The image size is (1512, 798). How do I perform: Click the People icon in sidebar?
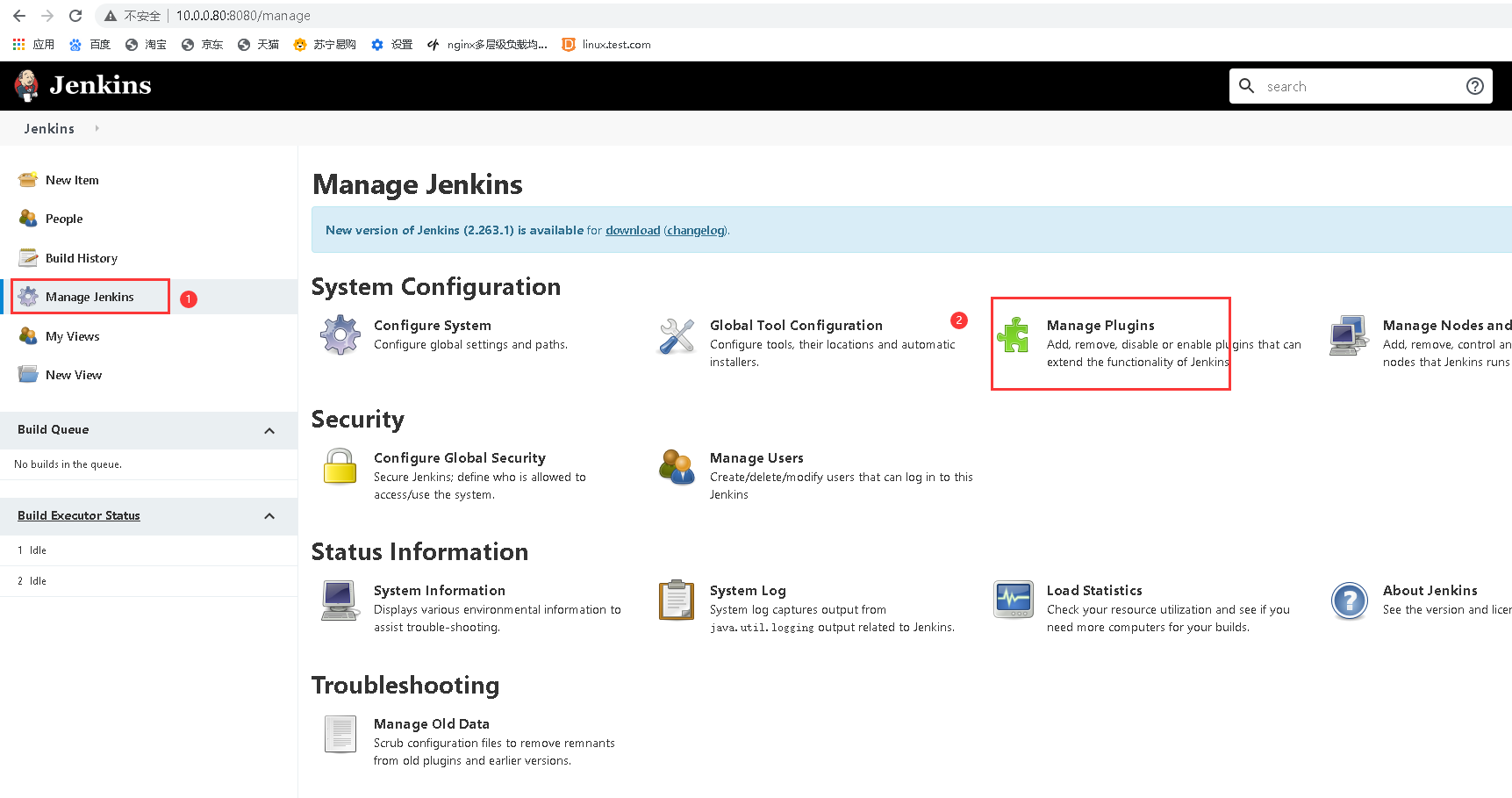click(28, 219)
